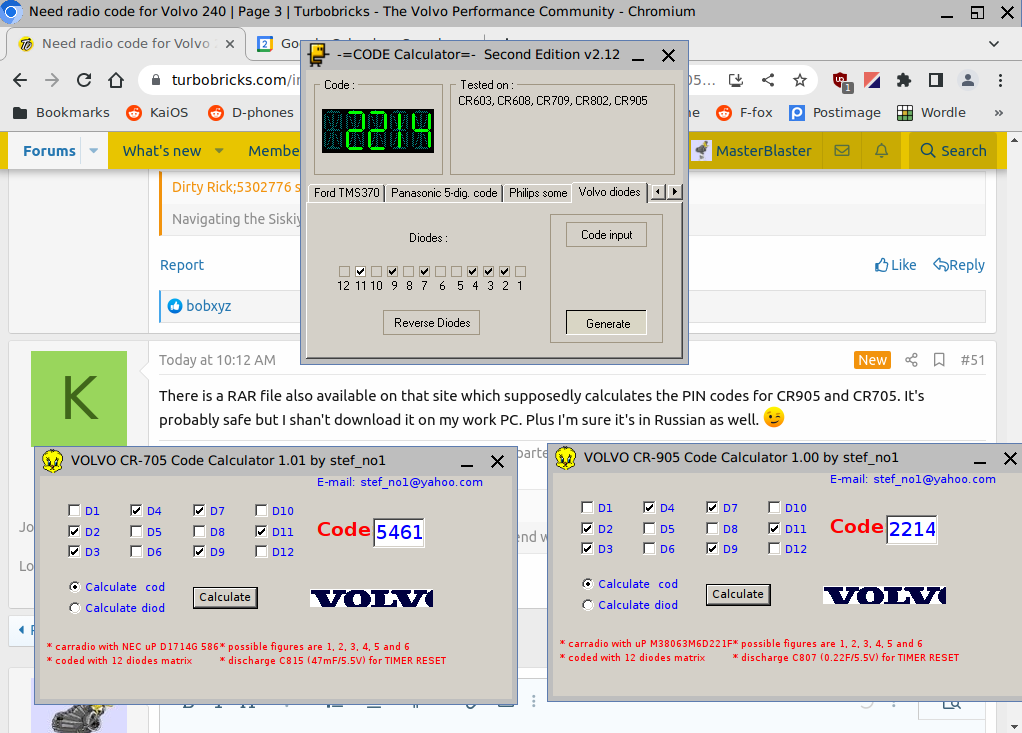Reply to the post with Reply link
The image size is (1022, 733).
(x=958, y=265)
